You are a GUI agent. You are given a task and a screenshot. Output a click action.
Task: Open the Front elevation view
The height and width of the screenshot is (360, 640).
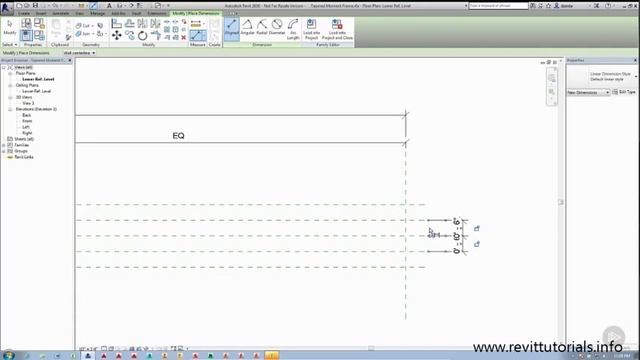pos(27,121)
